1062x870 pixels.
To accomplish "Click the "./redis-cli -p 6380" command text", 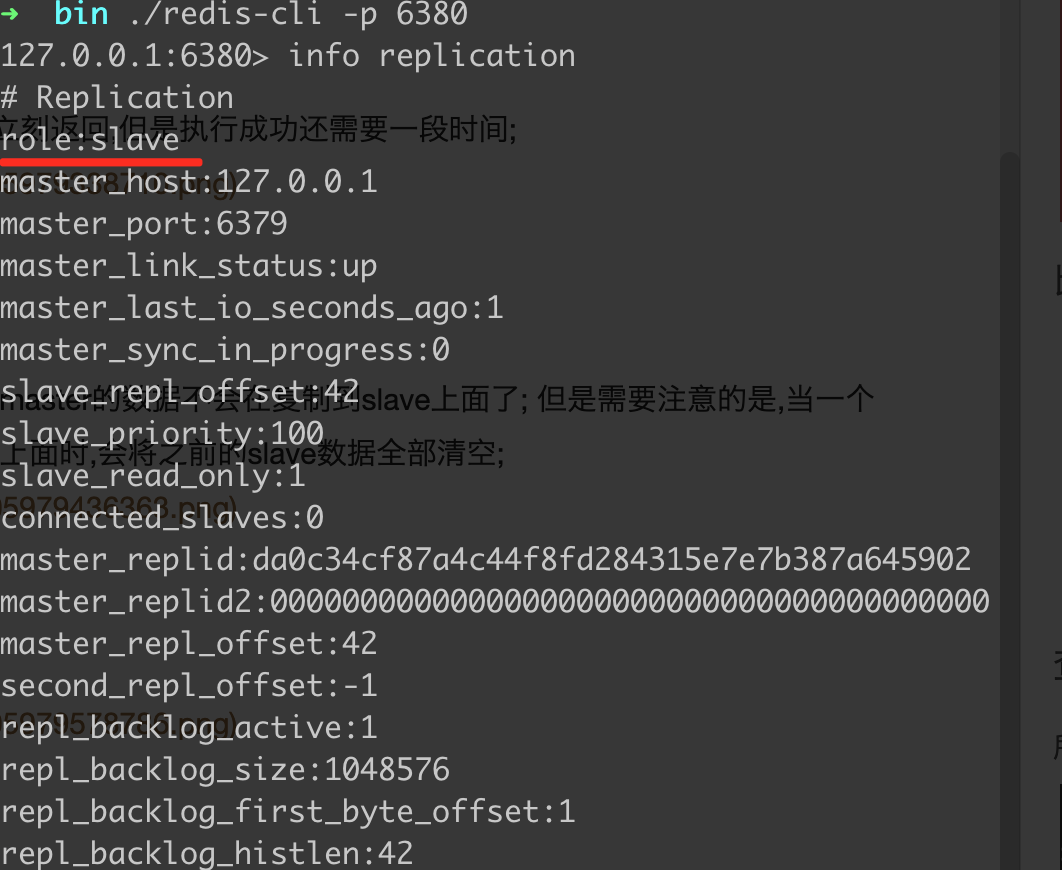I will pyautogui.click(x=298, y=15).
